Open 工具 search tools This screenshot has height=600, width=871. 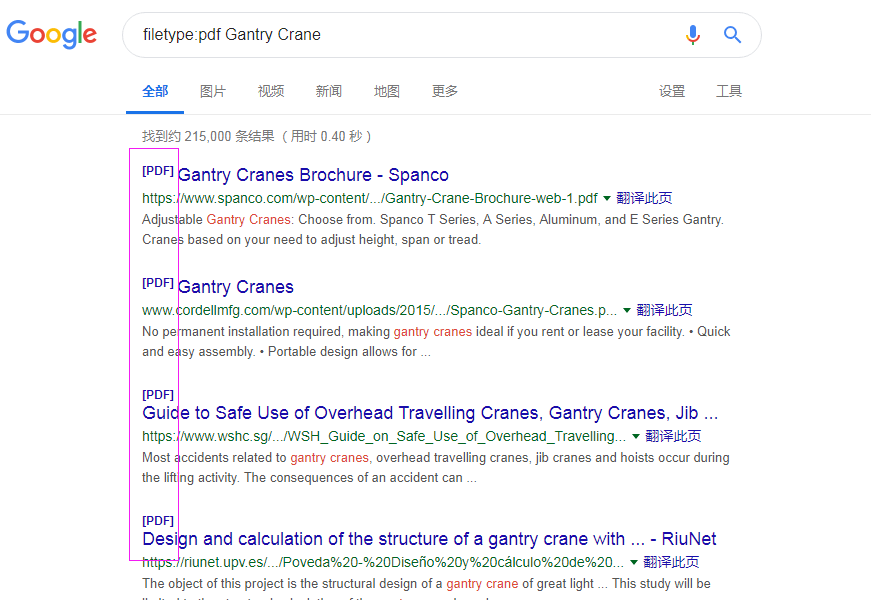[729, 91]
